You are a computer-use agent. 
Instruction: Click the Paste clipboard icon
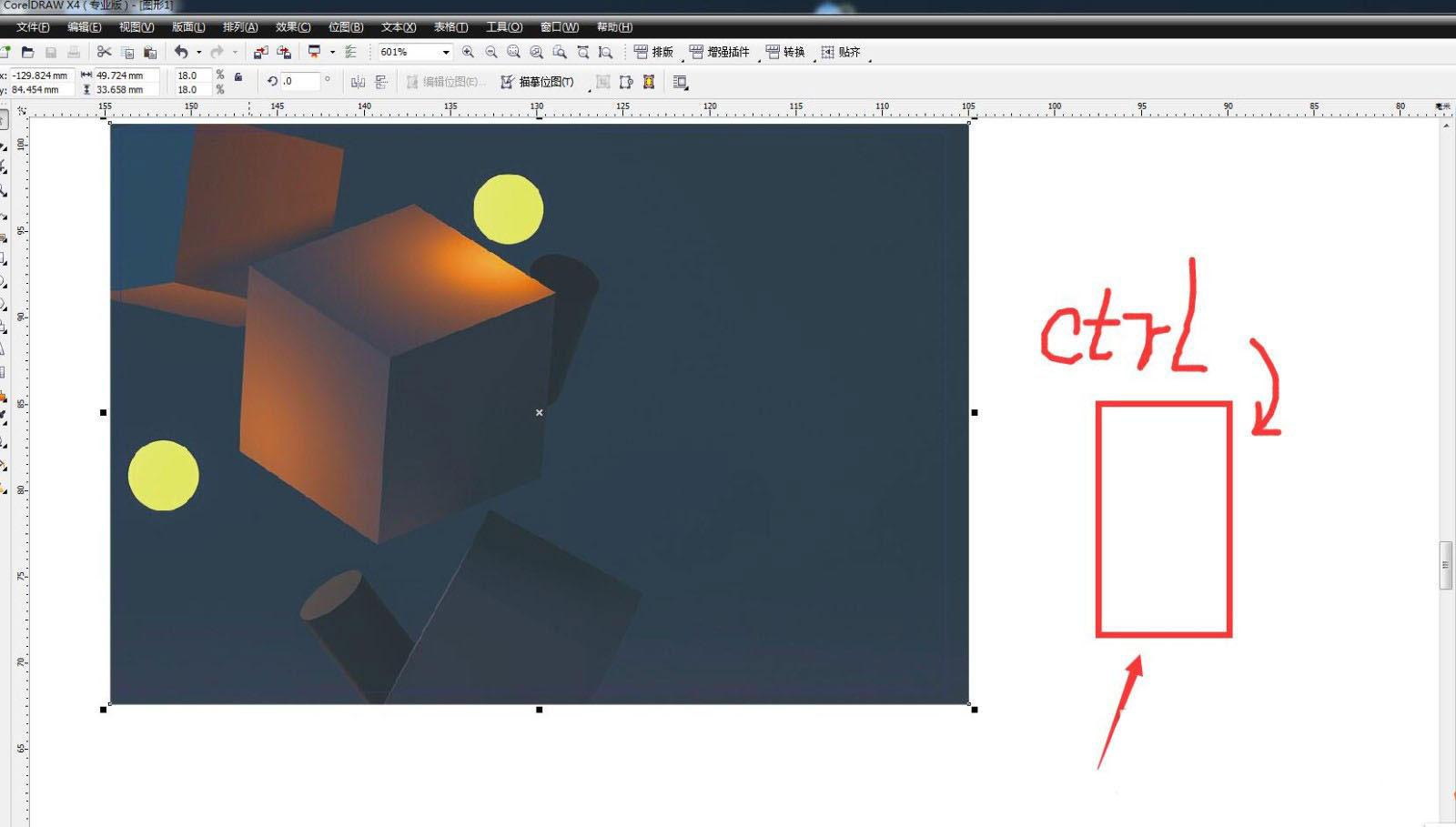(150, 53)
